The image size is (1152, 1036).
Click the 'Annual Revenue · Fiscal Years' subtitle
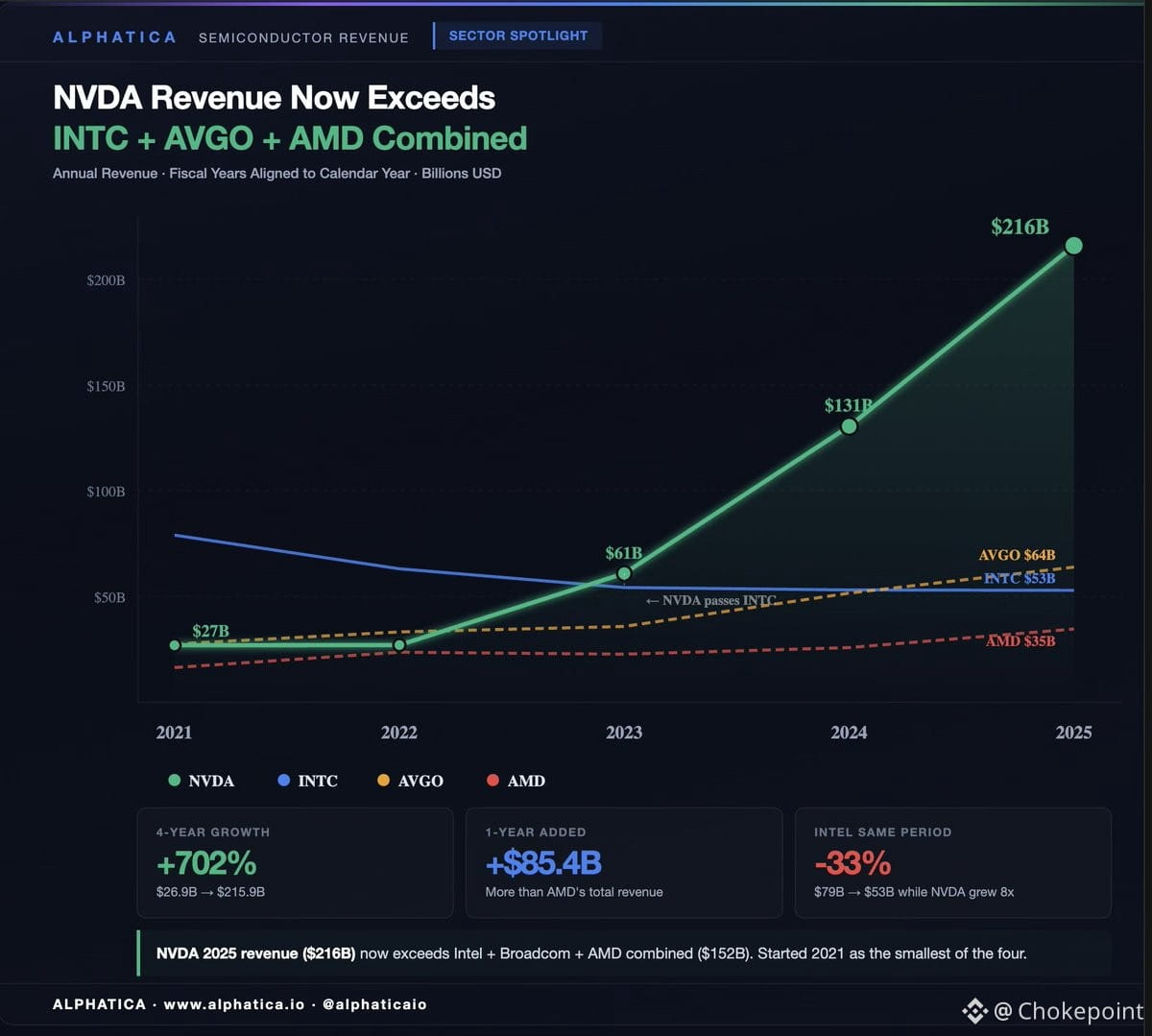tap(277, 174)
